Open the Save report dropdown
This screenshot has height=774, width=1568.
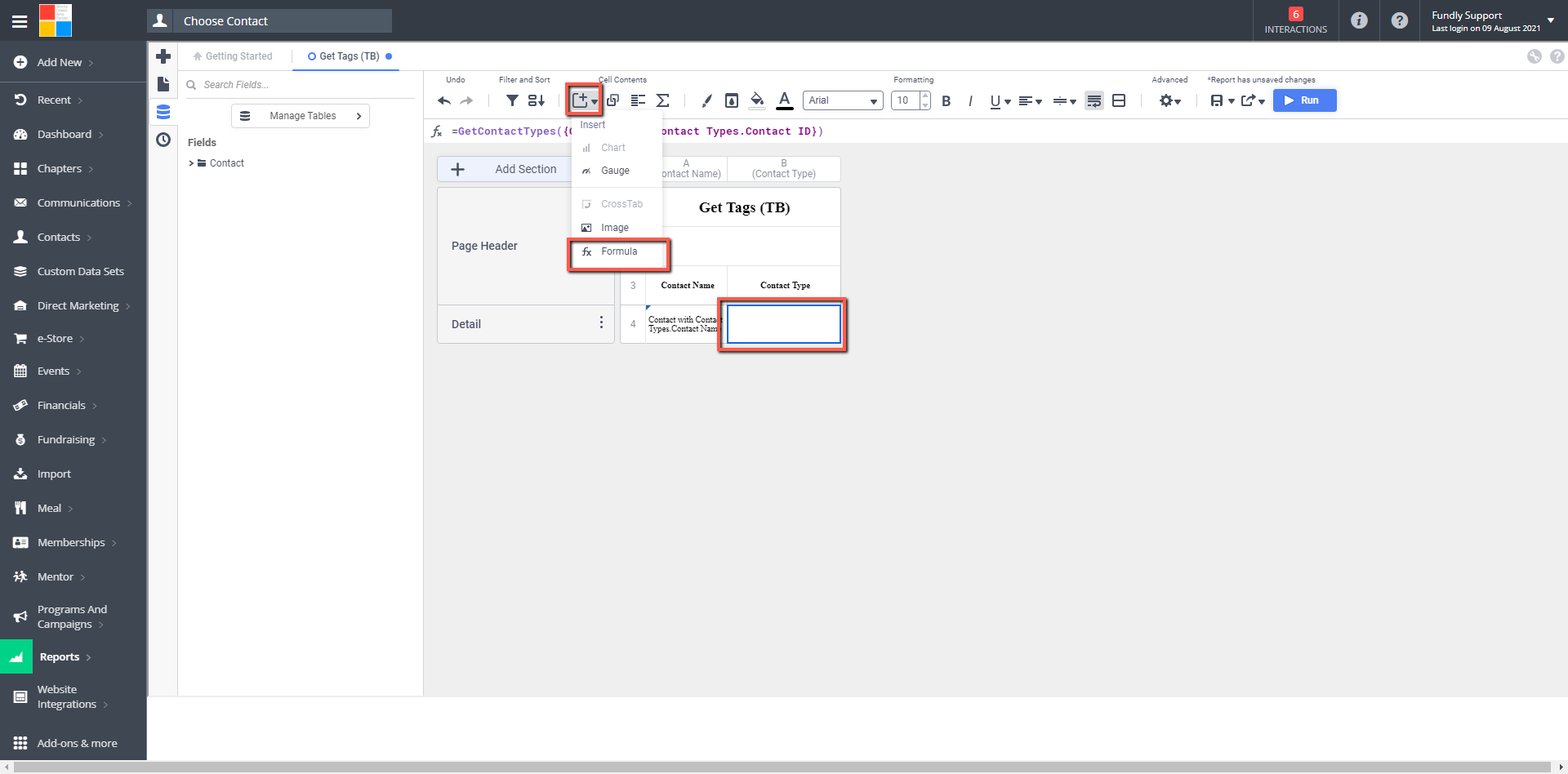pyautogui.click(x=1222, y=100)
